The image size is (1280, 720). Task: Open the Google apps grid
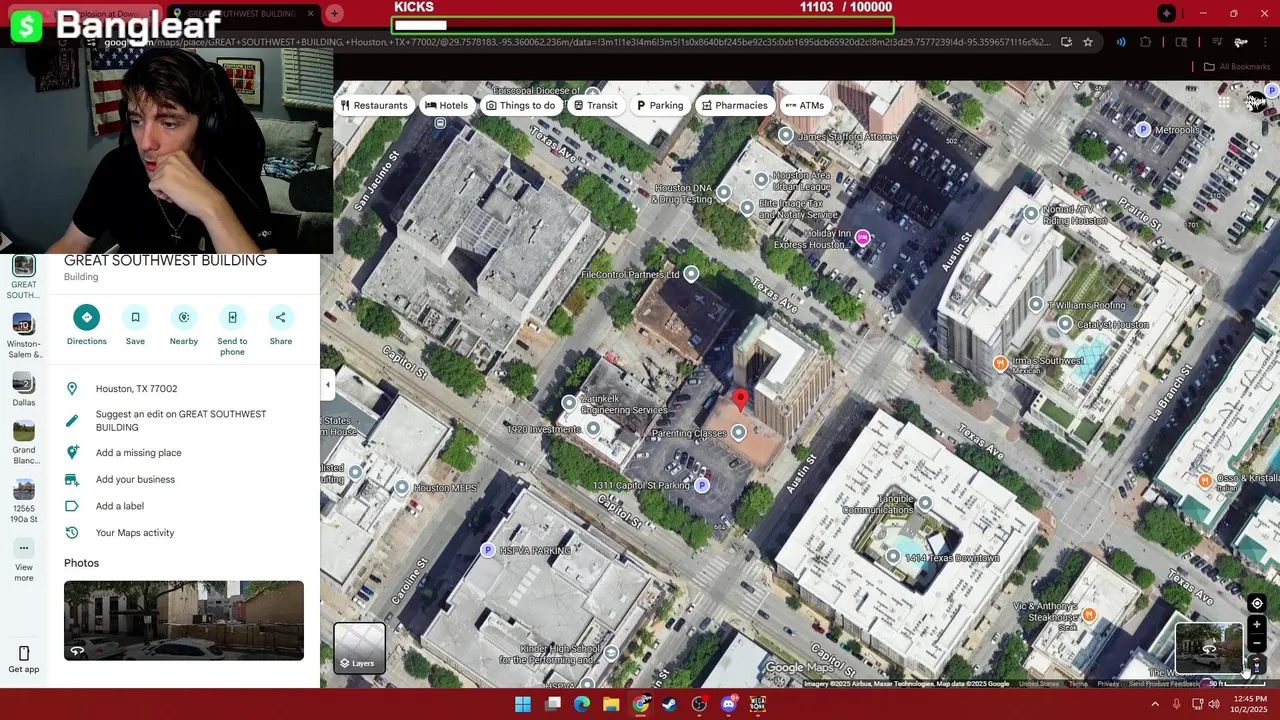tap(1224, 102)
